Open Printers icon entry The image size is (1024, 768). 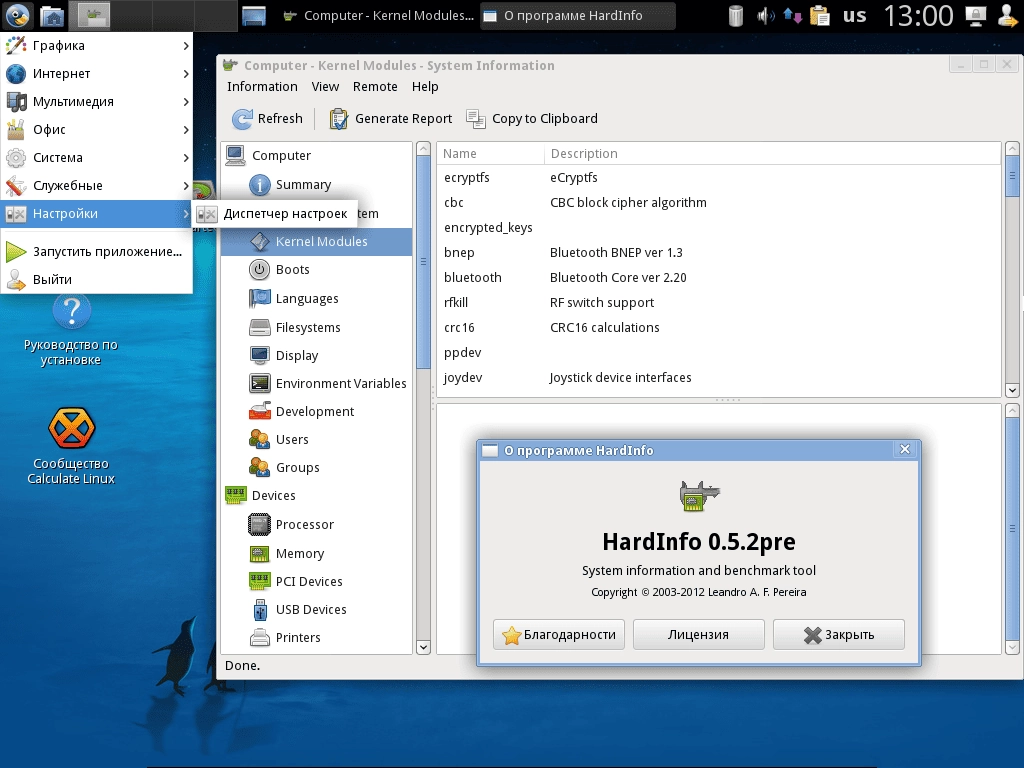point(259,637)
